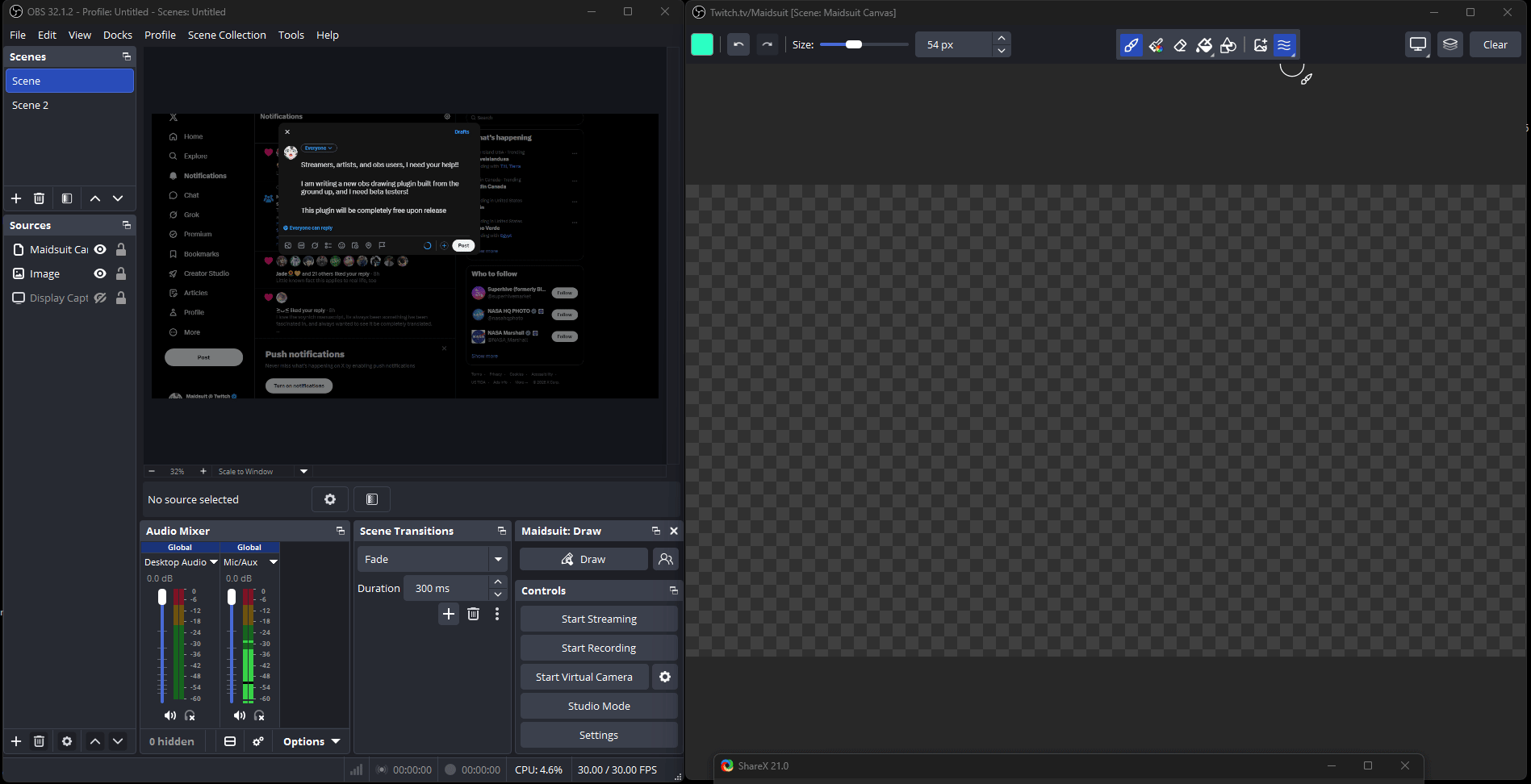
Task: Lock the Display Capture source
Action: (x=121, y=298)
